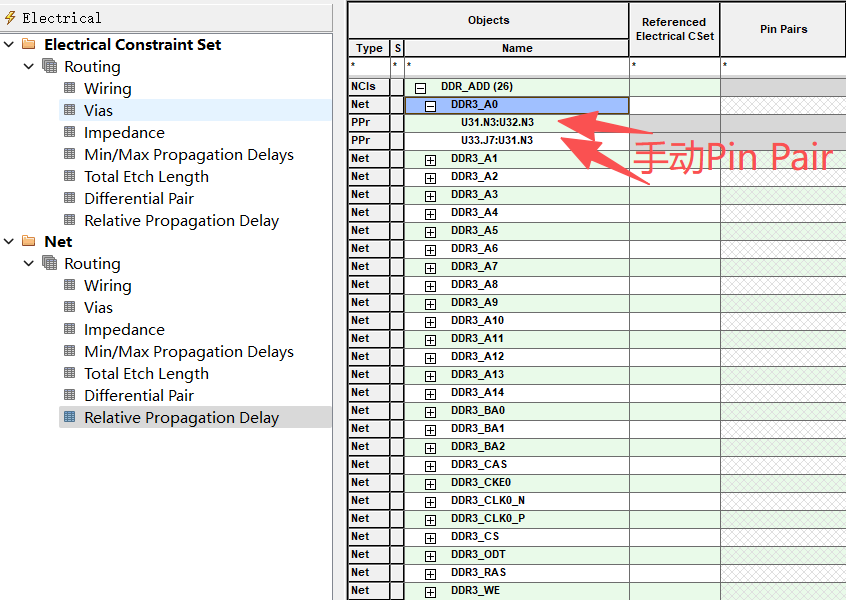Expand the DDR3_BA1 net

(430, 430)
